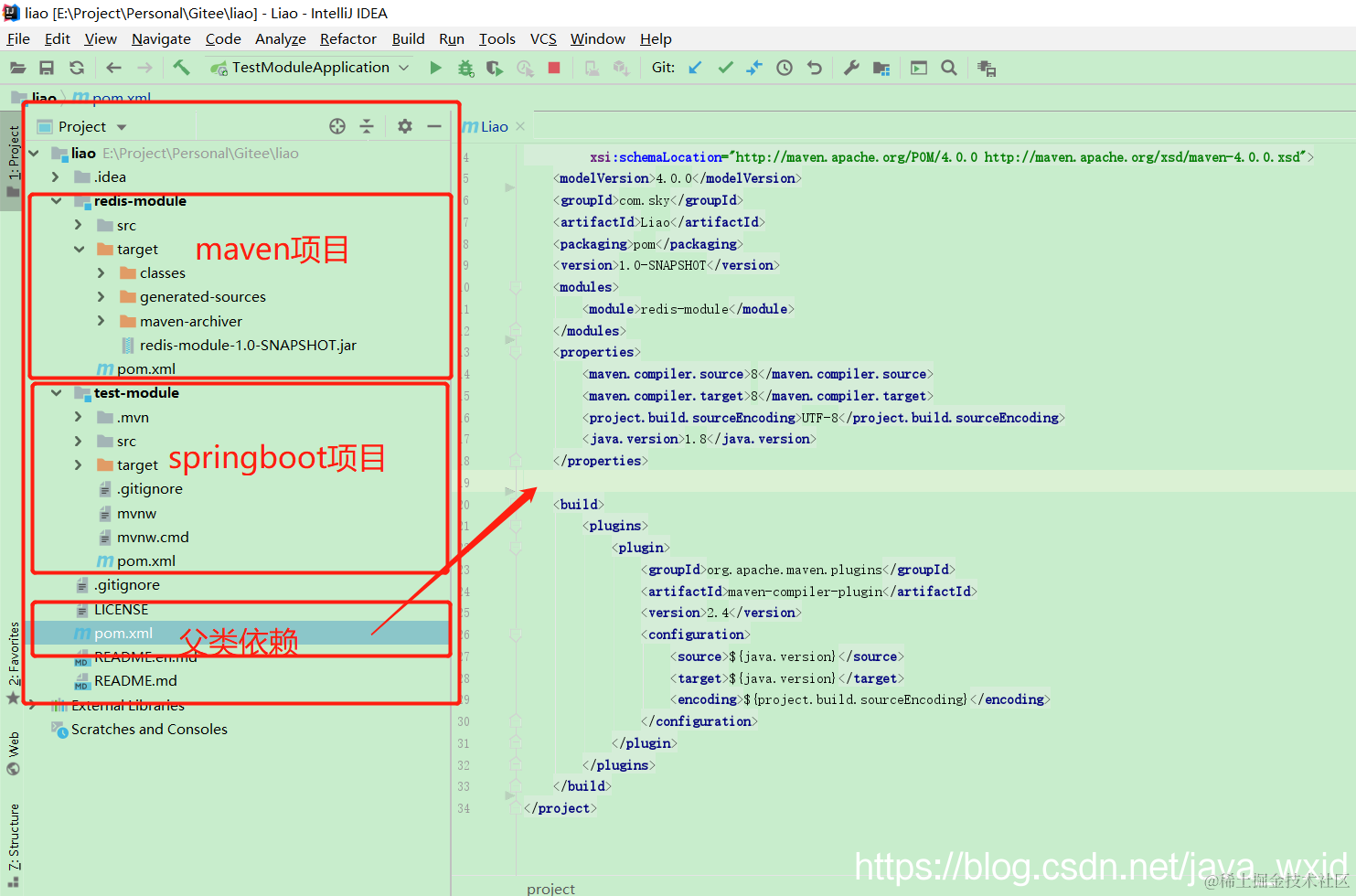The image size is (1356, 896).
Task: Open run configuration dropdown TestModuleApplication
Action: pos(309,68)
